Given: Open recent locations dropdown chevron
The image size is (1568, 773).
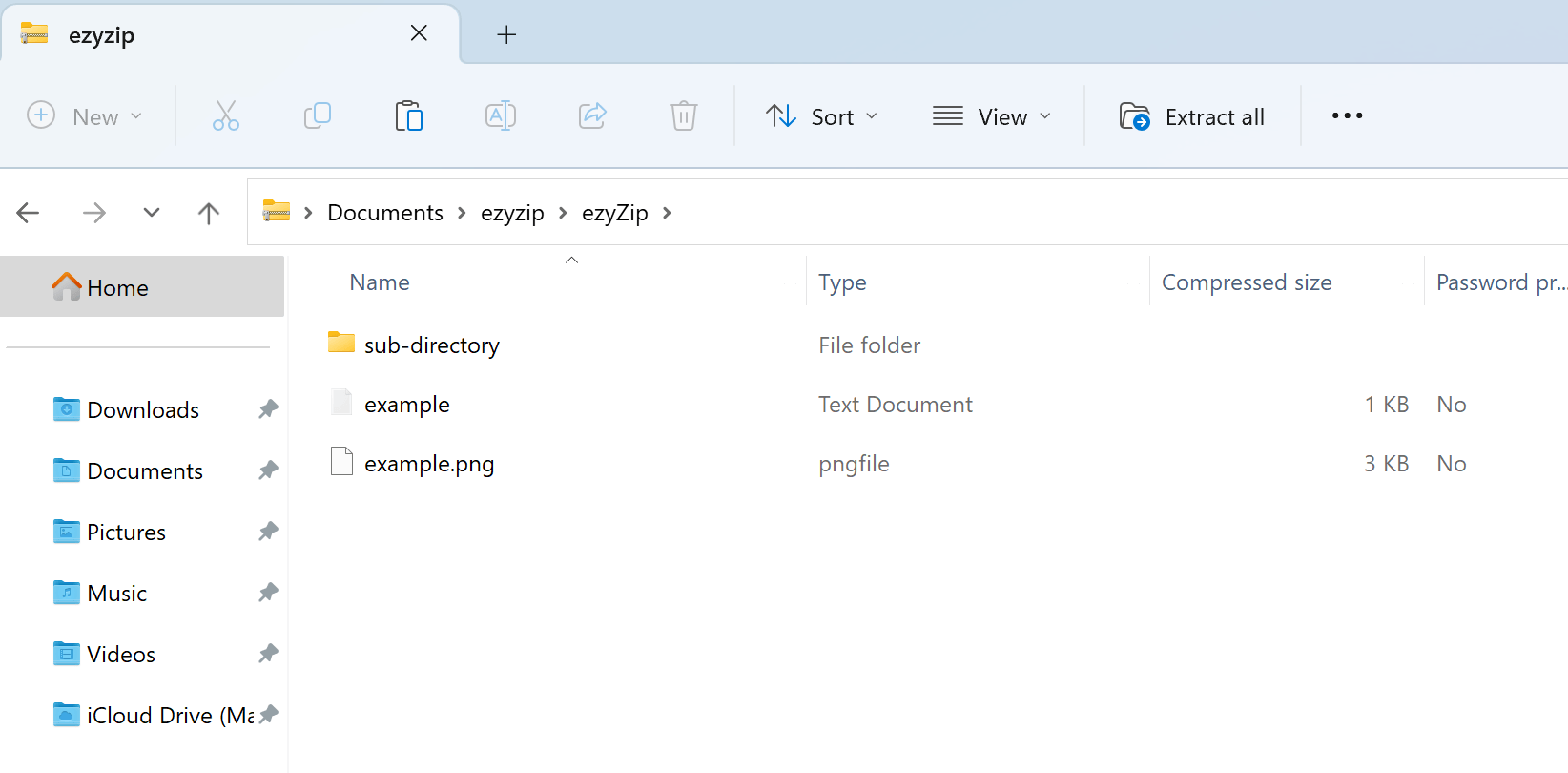Looking at the screenshot, I should pyautogui.click(x=152, y=213).
